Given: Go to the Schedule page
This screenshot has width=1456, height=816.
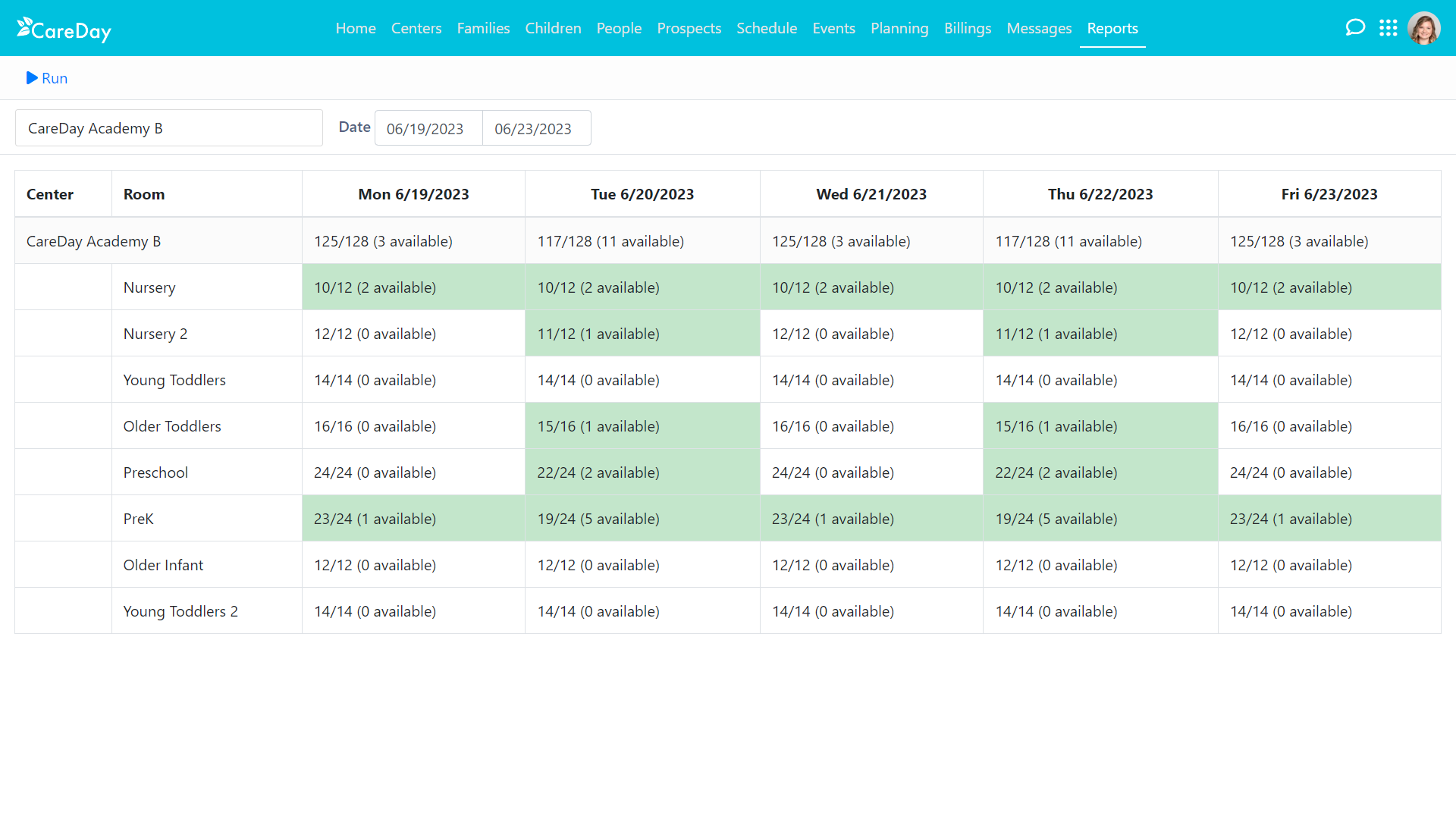Looking at the screenshot, I should point(767,28).
